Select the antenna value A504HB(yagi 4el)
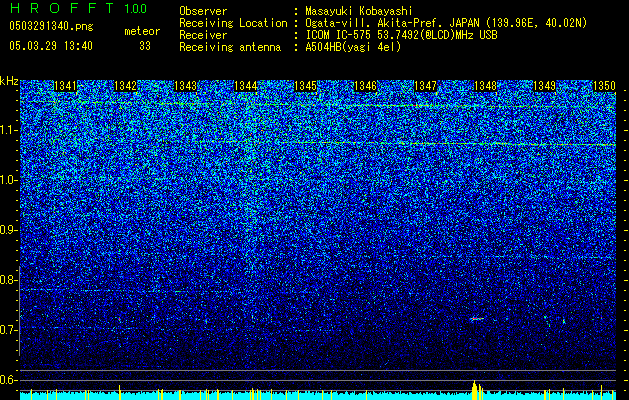Viewport: 629px width, 400px height. pyautogui.click(x=353, y=47)
